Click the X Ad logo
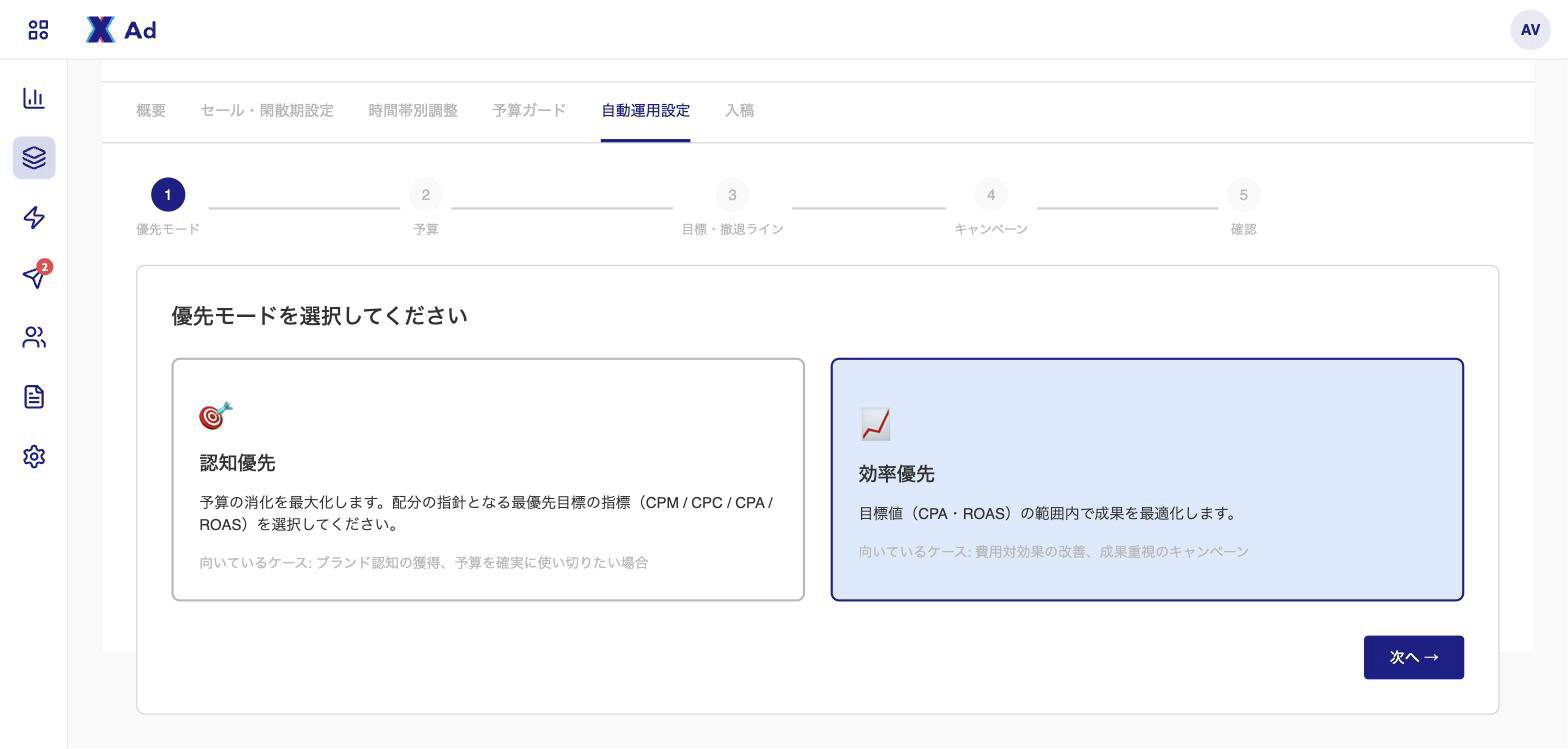Screen dimensions: 1568x749 tap(121, 30)
